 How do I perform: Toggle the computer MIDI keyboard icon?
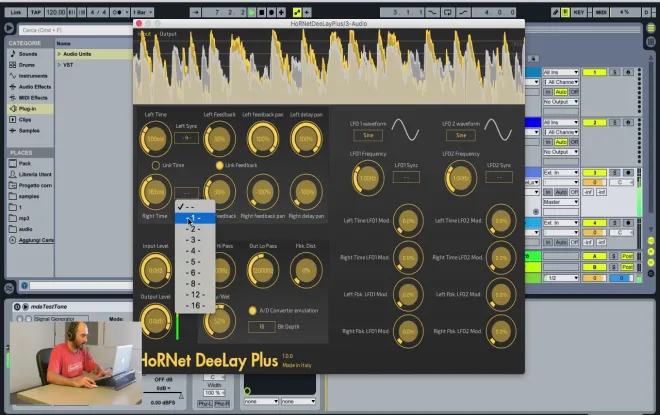(x=565, y=12)
